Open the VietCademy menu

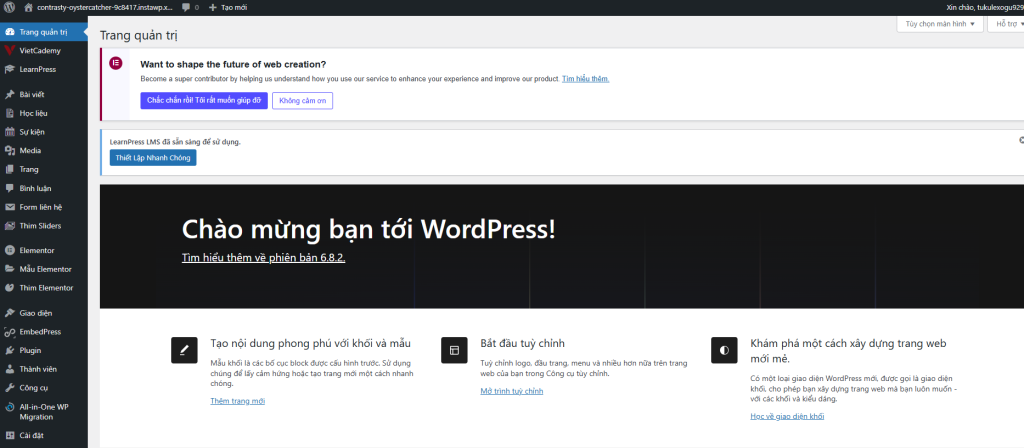click(x=44, y=51)
